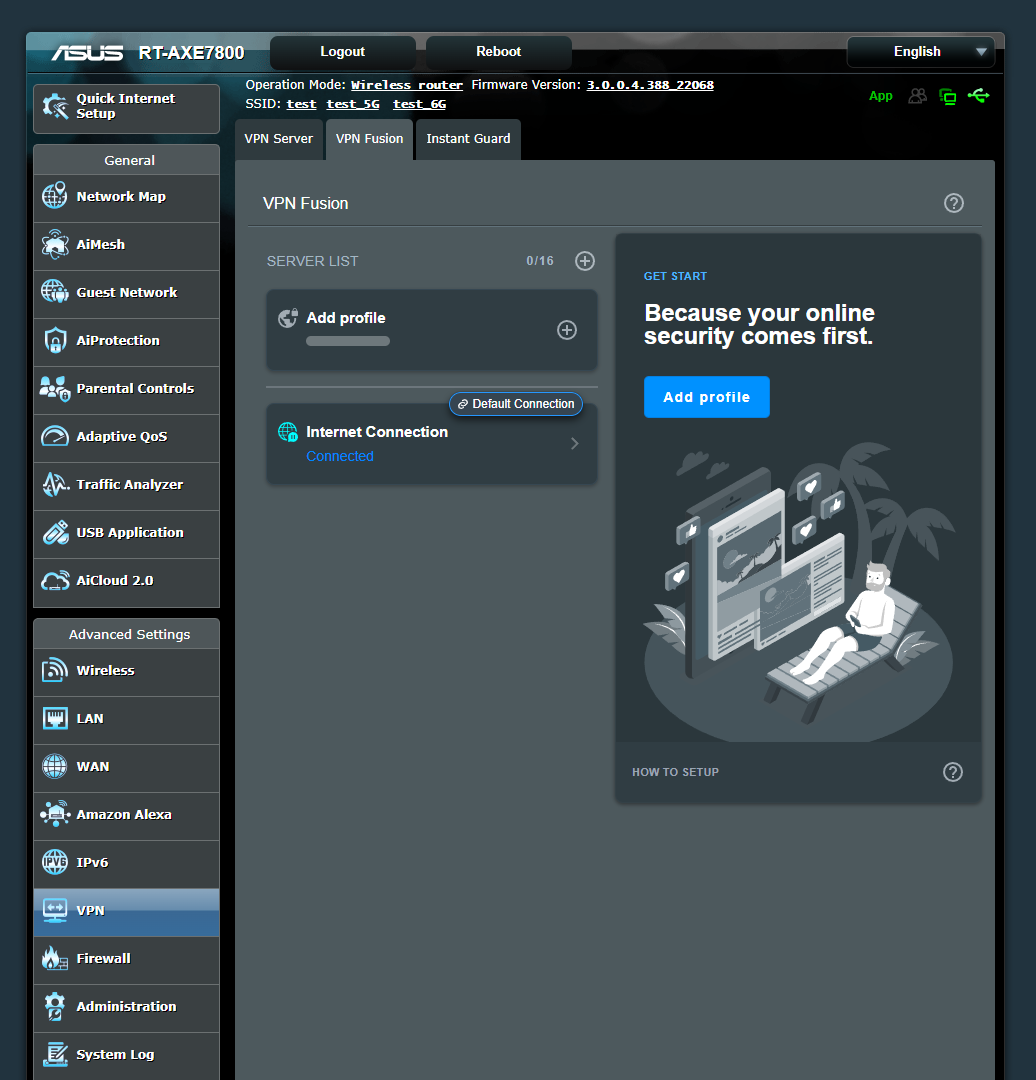Open Administration menu label
Image resolution: width=1036 pixels, height=1080 pixels.
[x=126, y=1006]
